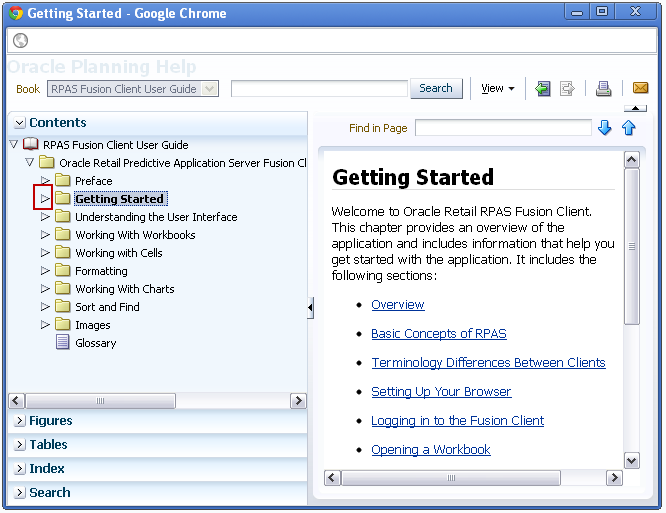Click the content pane vertical scrollbar thumb
The height and width of the screenshot is (513, 666).
(x=632, y=246)
